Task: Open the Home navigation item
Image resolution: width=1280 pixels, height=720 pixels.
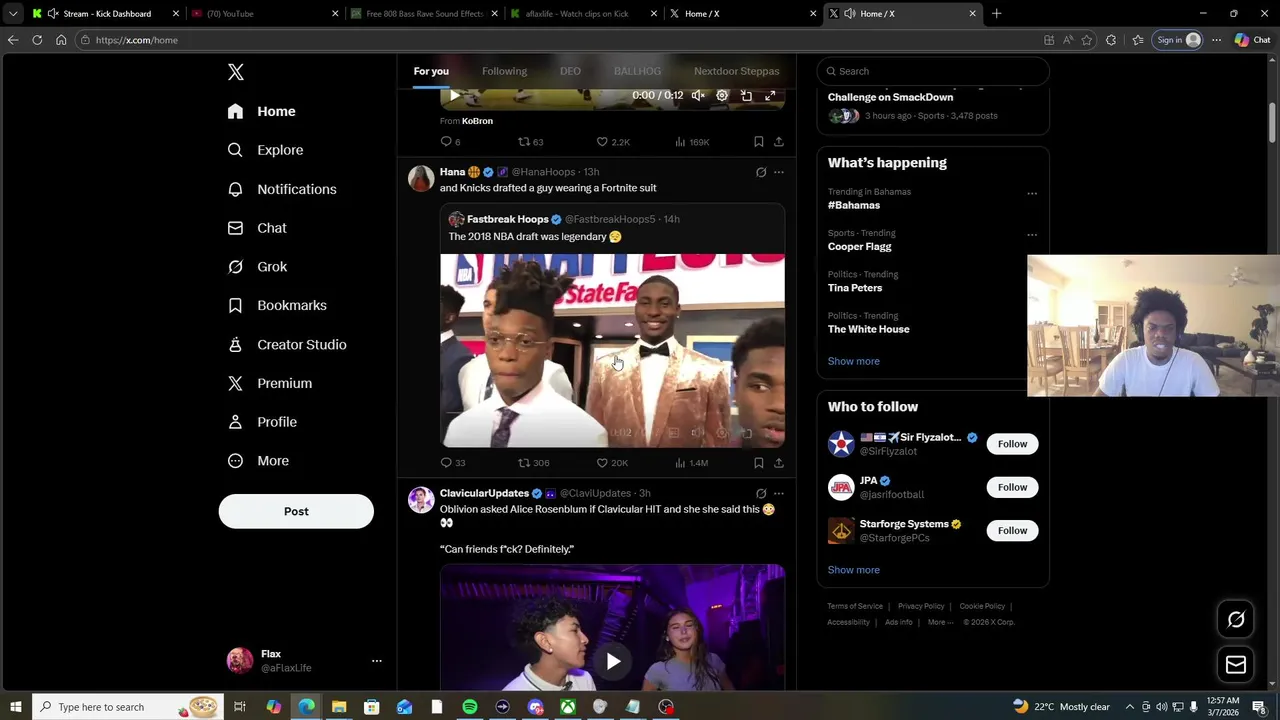Action: coord(261,111)
